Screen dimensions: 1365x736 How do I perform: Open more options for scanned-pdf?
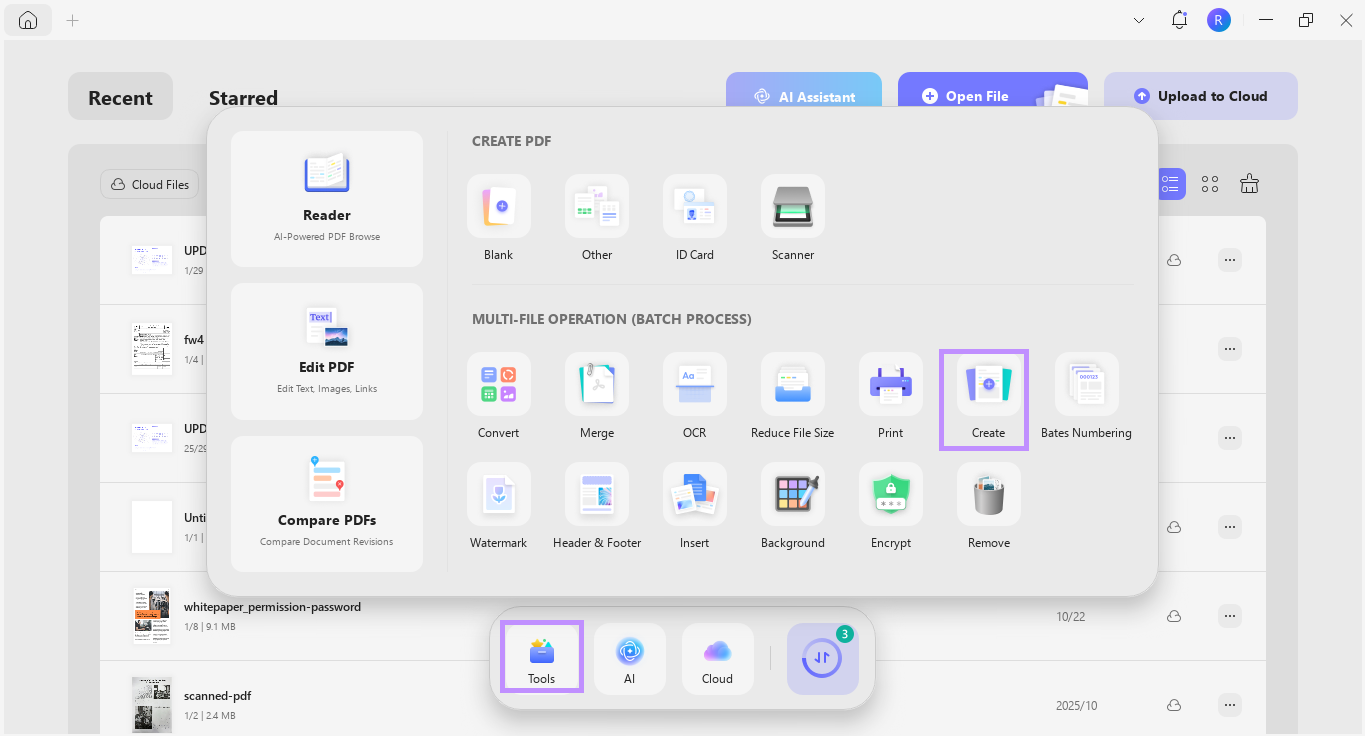click(1229, 704)
